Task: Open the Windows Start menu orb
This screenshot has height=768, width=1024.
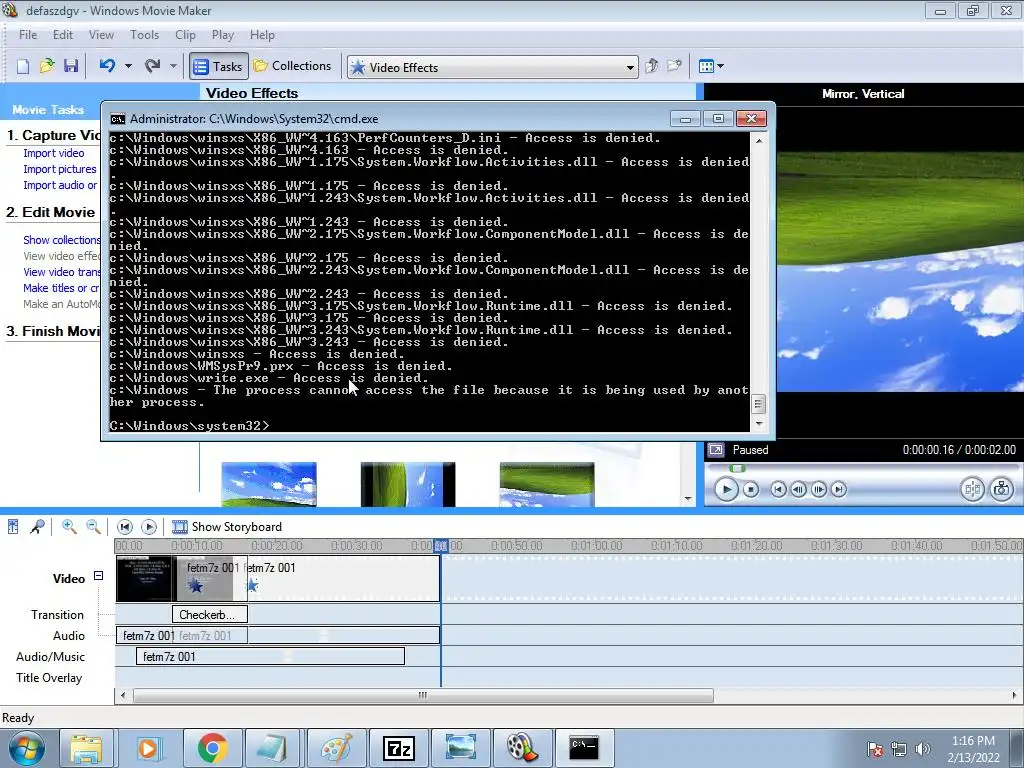Action: click(x=27, y=748)
